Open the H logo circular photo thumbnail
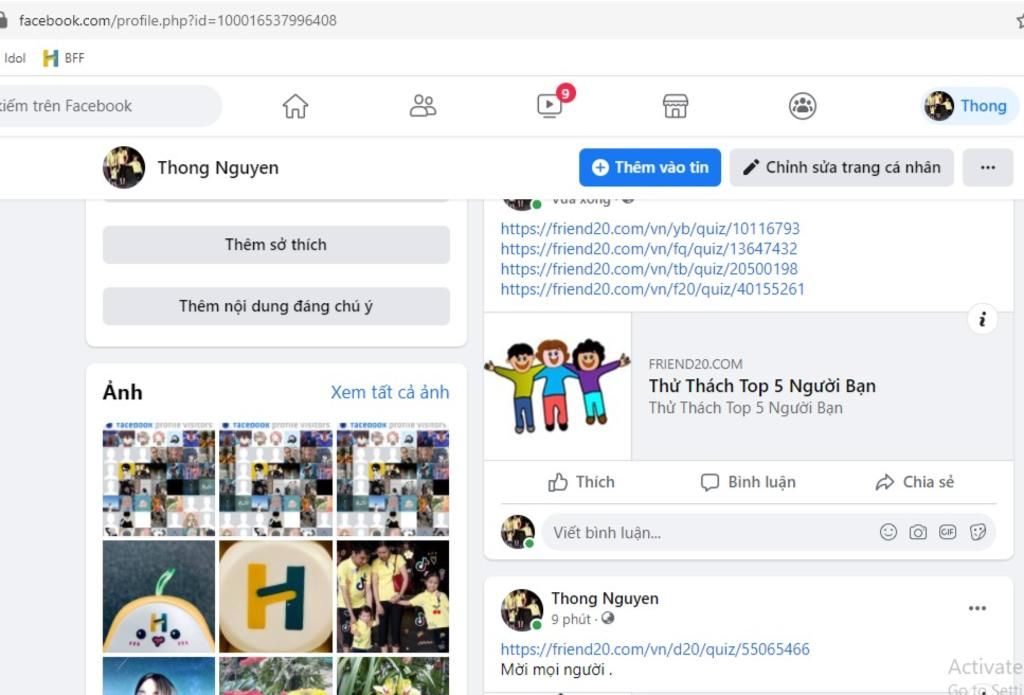The width and height of the screenshot is (1024, 695). coord(276,596)
